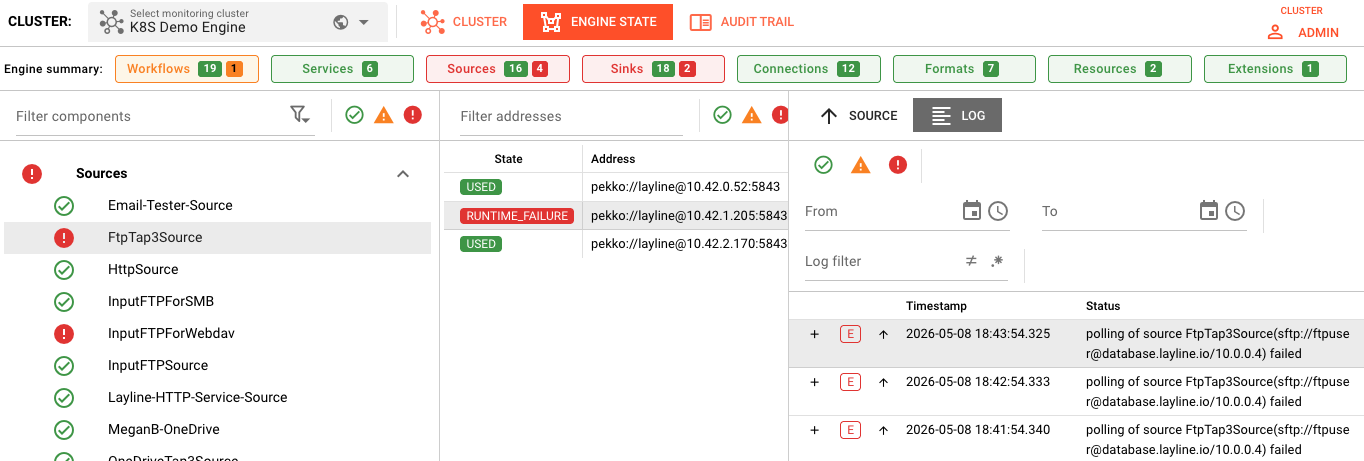Click the globe icon in cluster selector
The height and width of the screenshot is (461, 1364).
[x=340, y=21]
